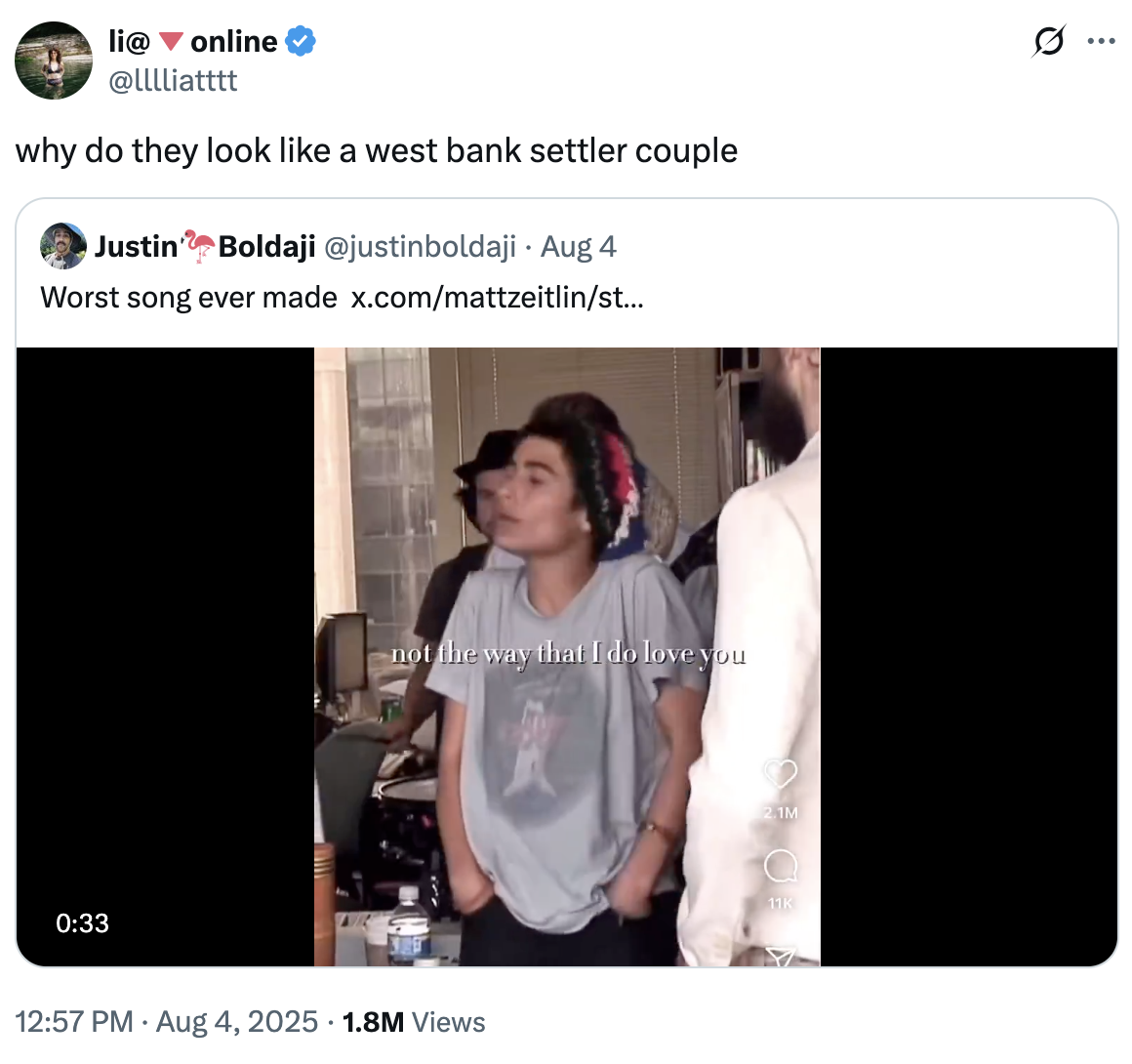This screenshot has width=1132, height=1064.
Task: Click the 12:57 PM · Aug 4, 2025 timestamp
Action: [167, 1022]
